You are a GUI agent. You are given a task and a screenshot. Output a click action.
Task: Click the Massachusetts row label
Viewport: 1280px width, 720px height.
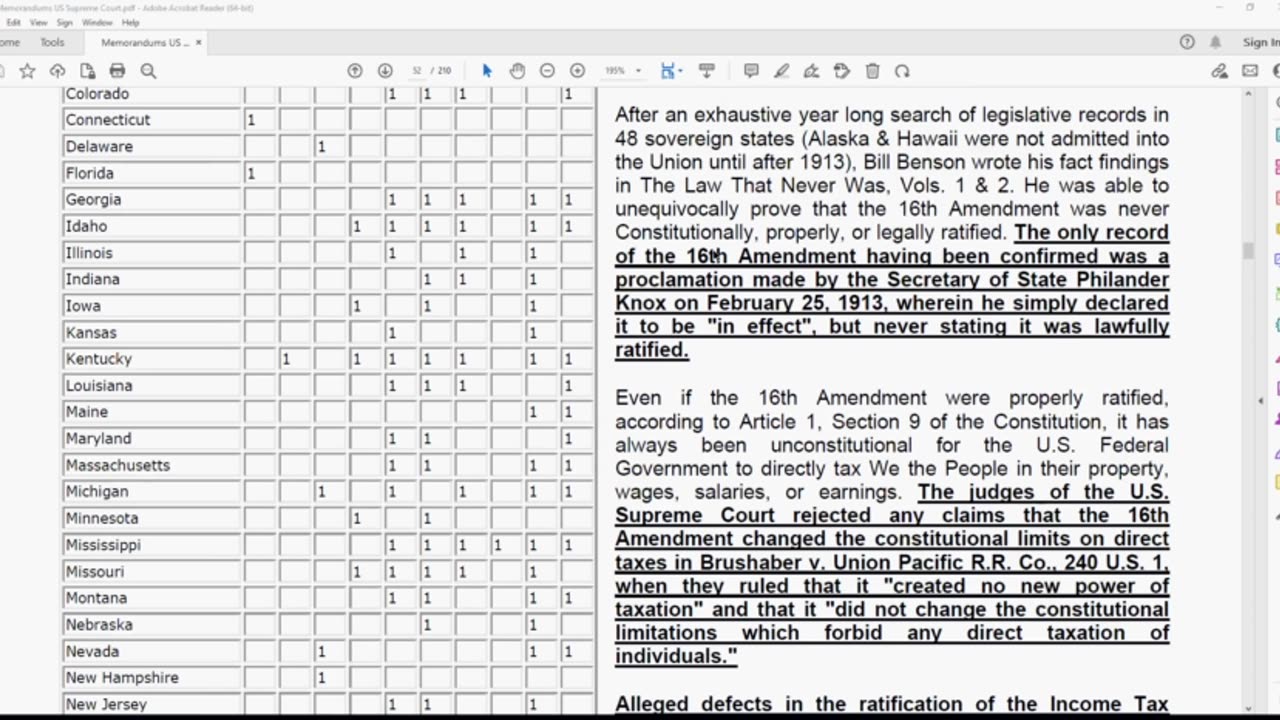118,465
